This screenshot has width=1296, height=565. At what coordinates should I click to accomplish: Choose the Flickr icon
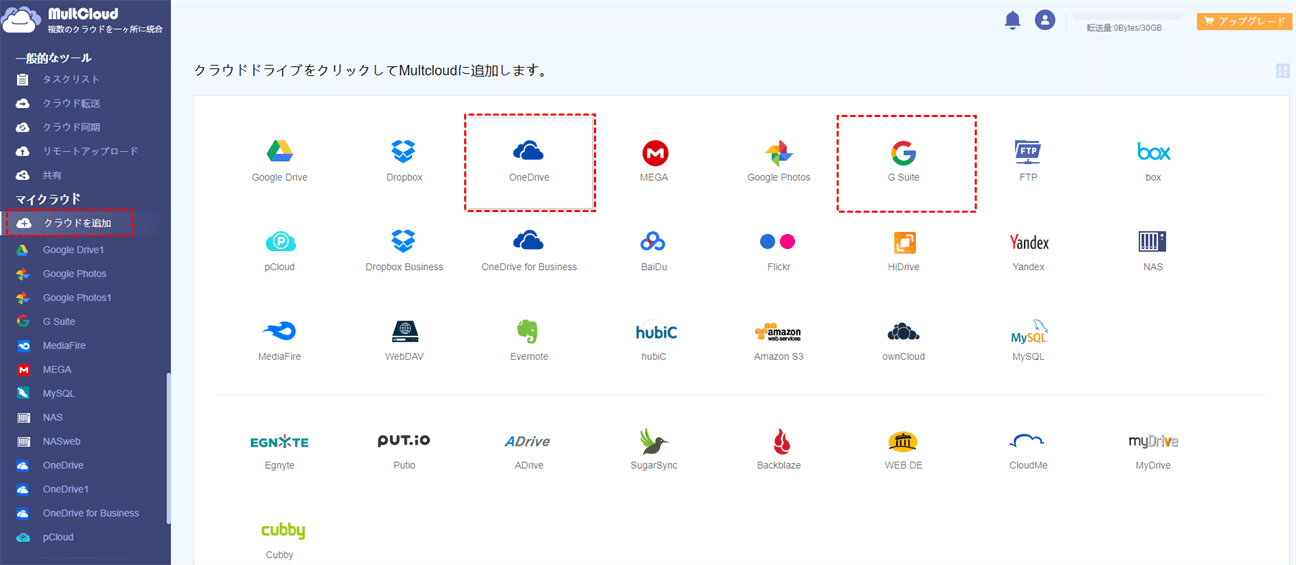[779, 251]
